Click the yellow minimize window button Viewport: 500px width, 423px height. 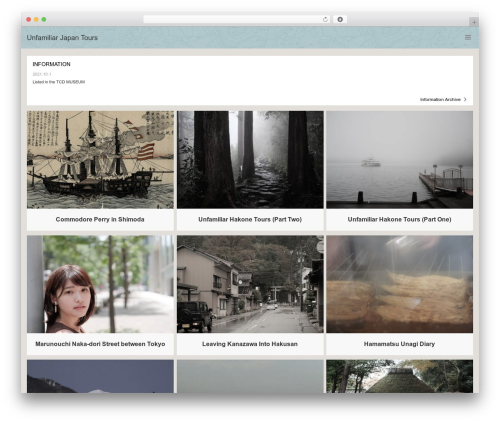pyautogui.click(x=36, y=19)
